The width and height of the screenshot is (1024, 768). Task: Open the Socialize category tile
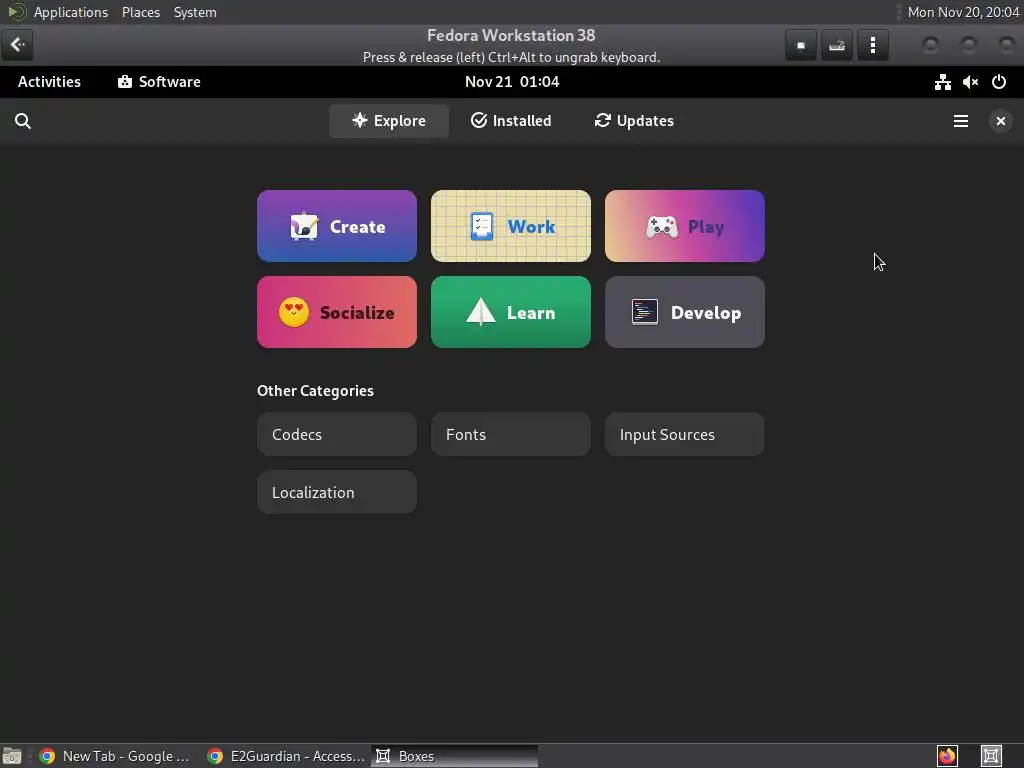(x=337, y=312)
